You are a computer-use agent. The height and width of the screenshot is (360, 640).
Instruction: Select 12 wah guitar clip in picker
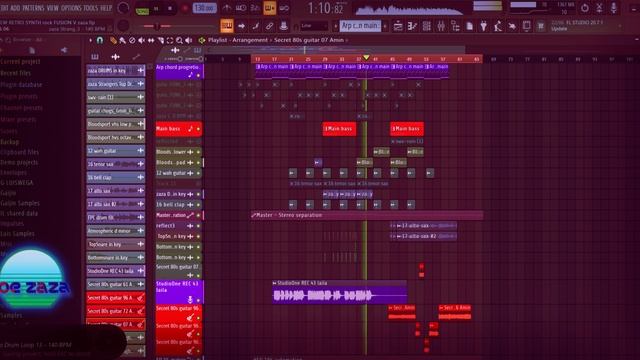tap(116, 151)
